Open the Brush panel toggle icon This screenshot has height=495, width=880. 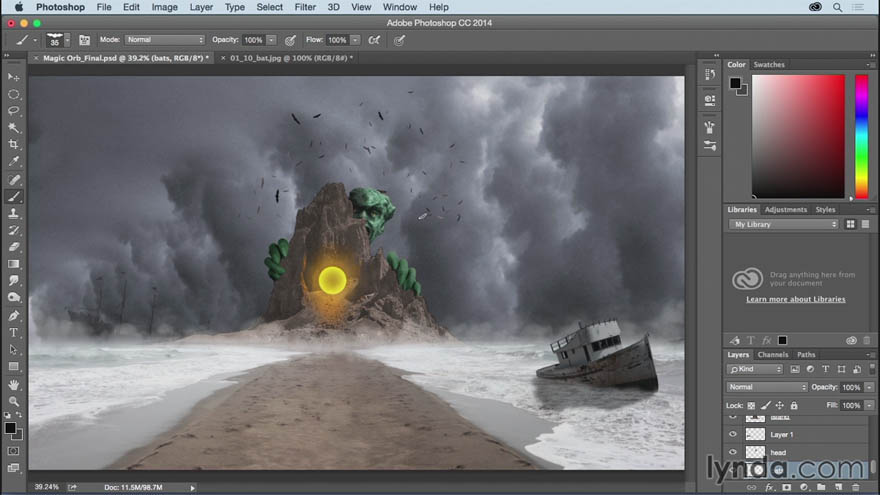(x=84, y=40)
